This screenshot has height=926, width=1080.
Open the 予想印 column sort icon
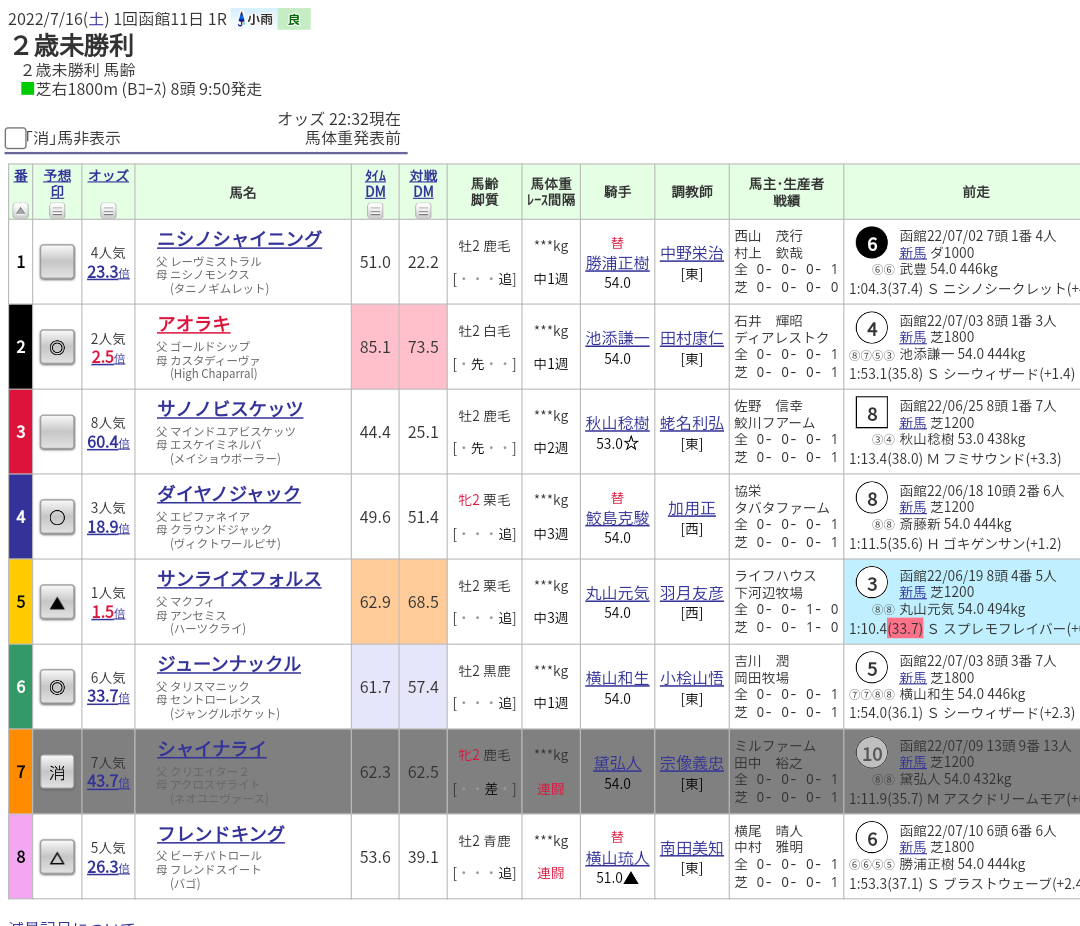(57, 211)
